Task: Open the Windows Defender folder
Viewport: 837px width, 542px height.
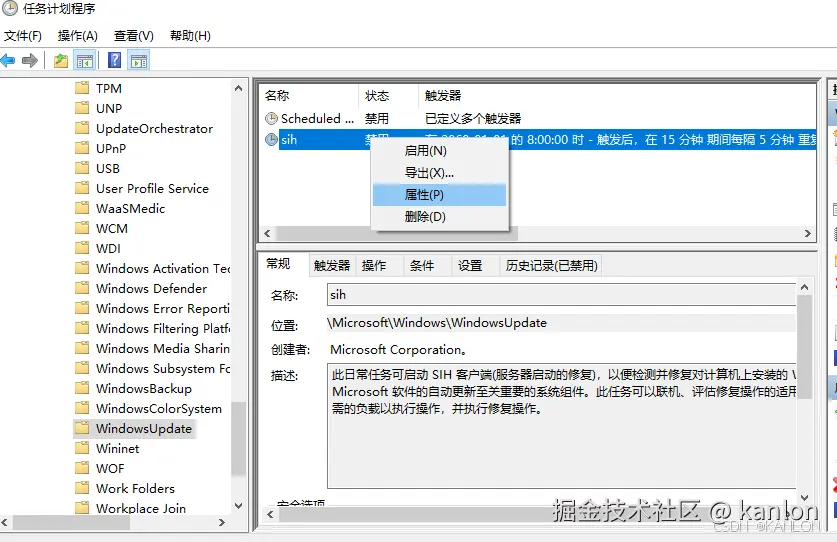Action: tap(151, 288)
